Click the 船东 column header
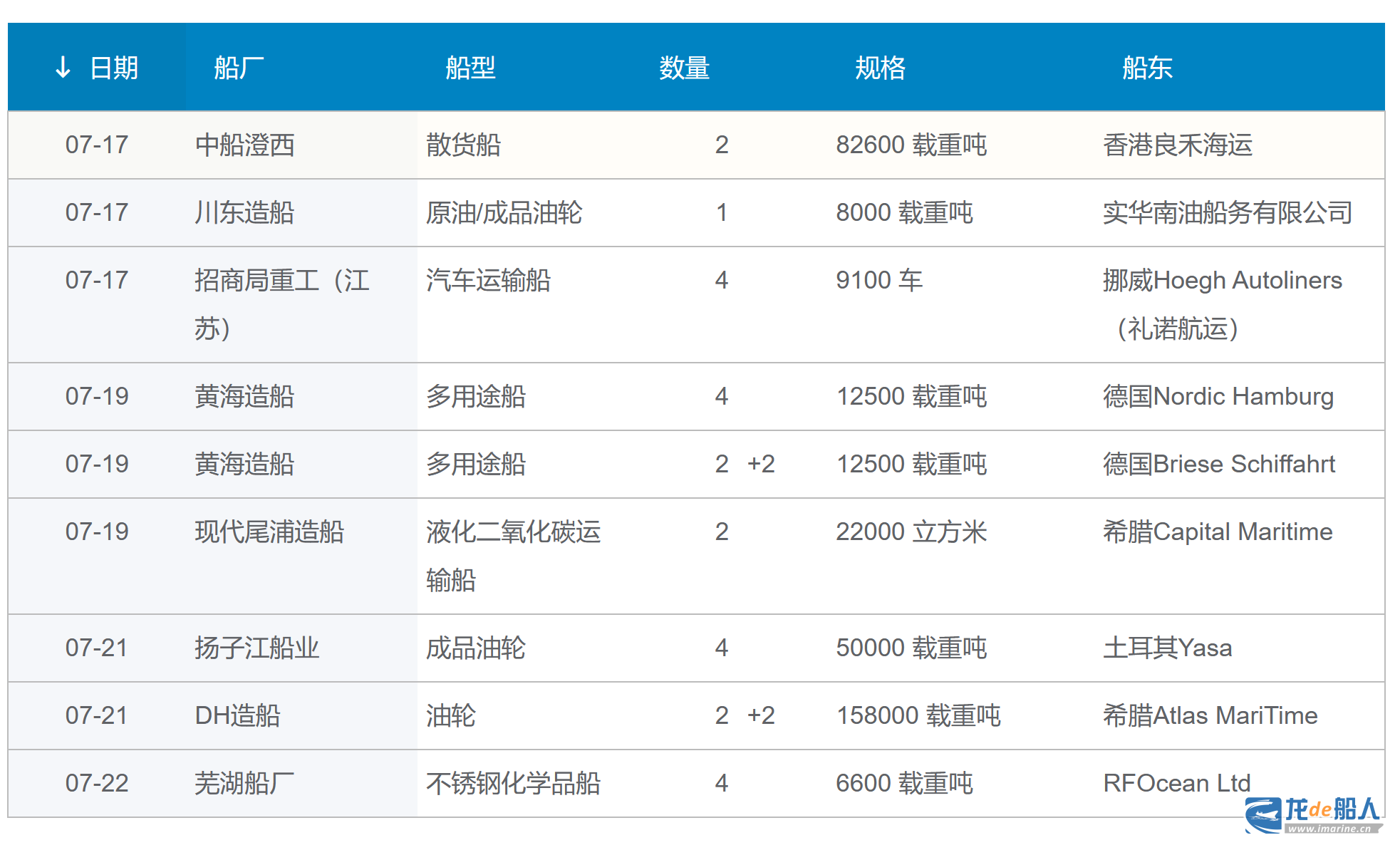1400x850 pixels. 1147,68
